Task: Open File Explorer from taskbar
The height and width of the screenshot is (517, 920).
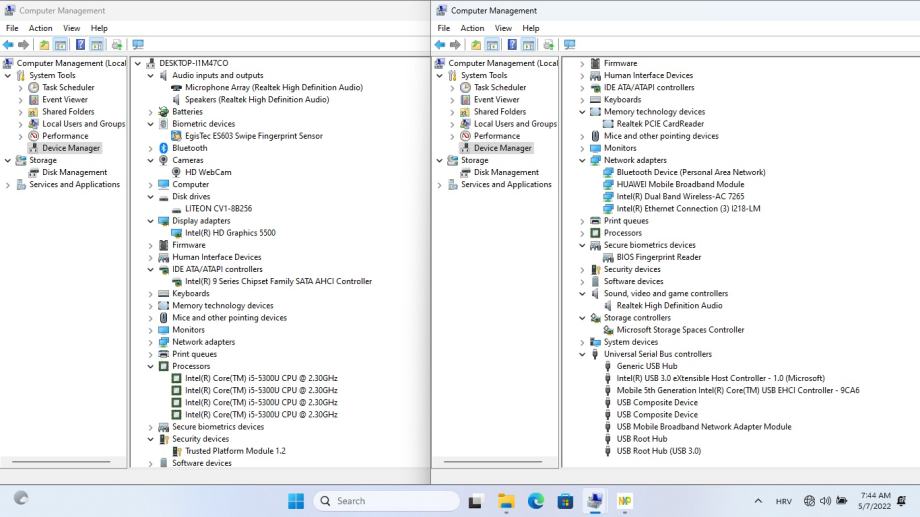Action: click(x=506, y=501)
